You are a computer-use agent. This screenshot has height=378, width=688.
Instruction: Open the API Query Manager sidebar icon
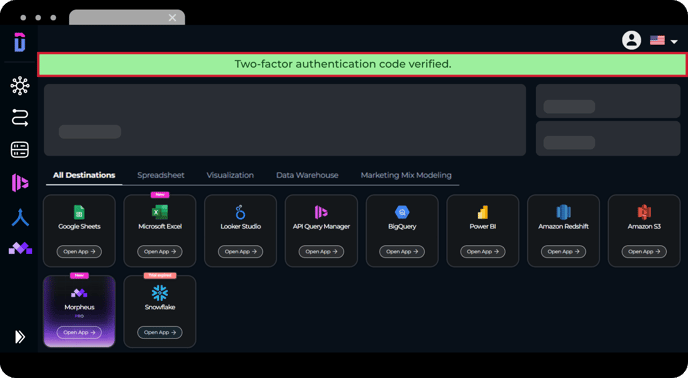[x=20, y=183]
